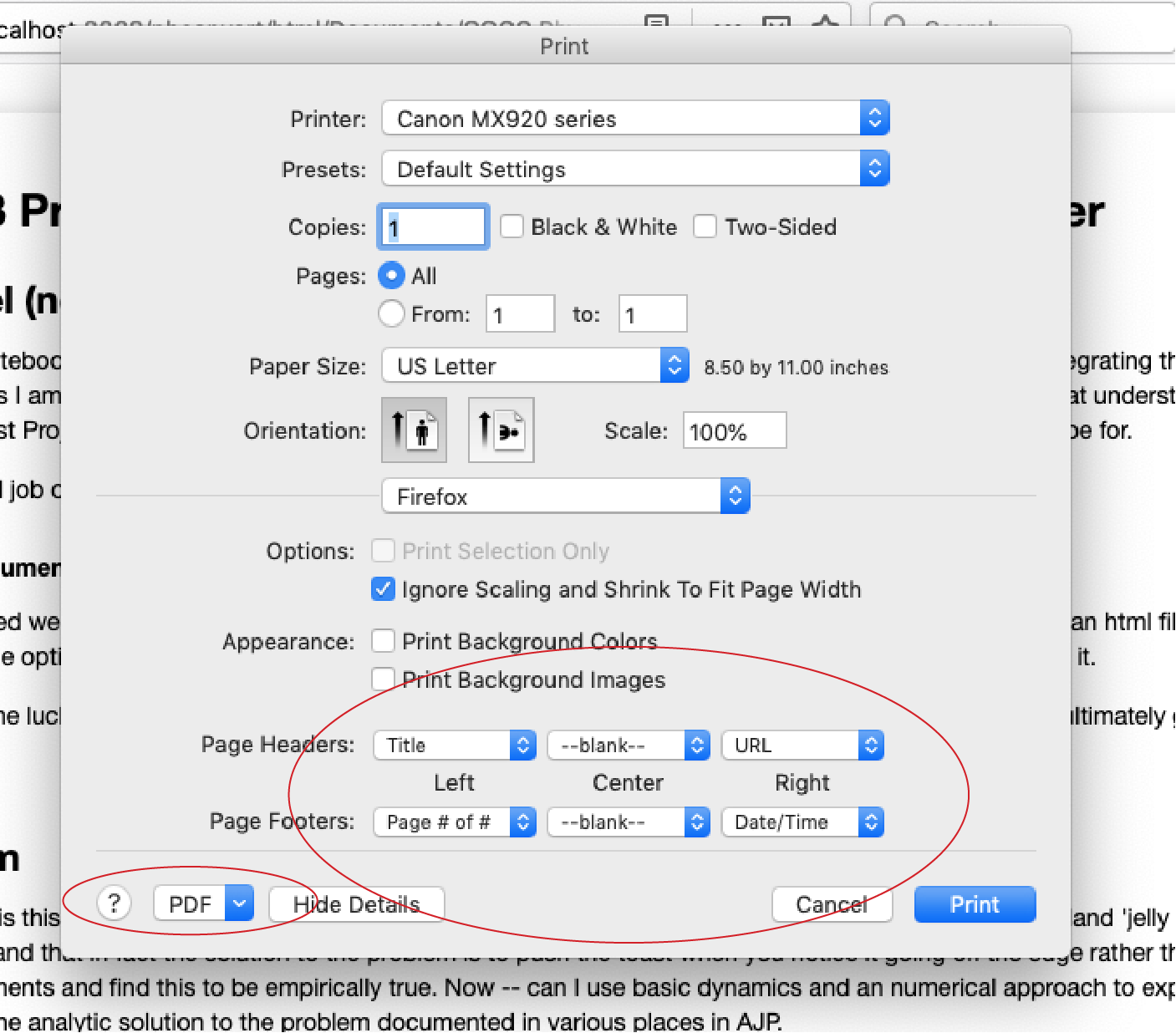Click the Print button
Screen dimensions: 1176x1033
pyautogui.click(x=975, y=904)
